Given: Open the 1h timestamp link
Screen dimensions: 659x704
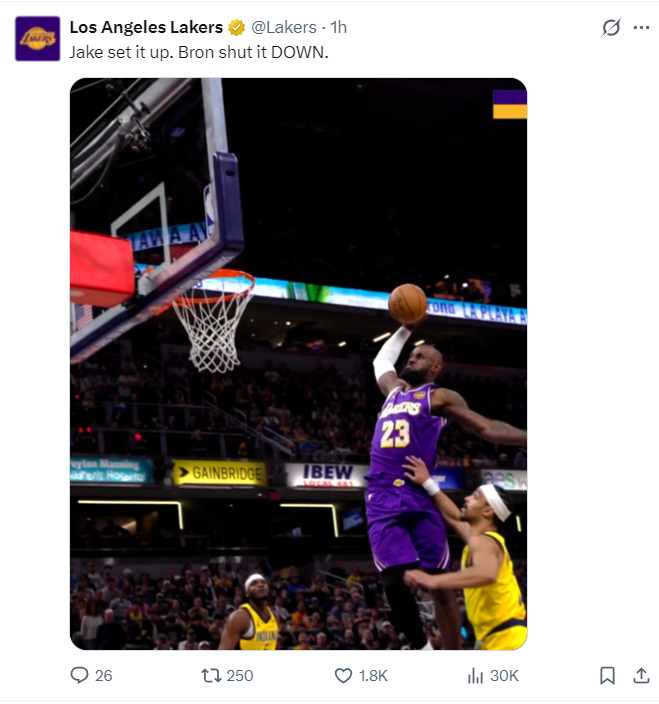Looking at the screenshot, I should click(338, 27).
